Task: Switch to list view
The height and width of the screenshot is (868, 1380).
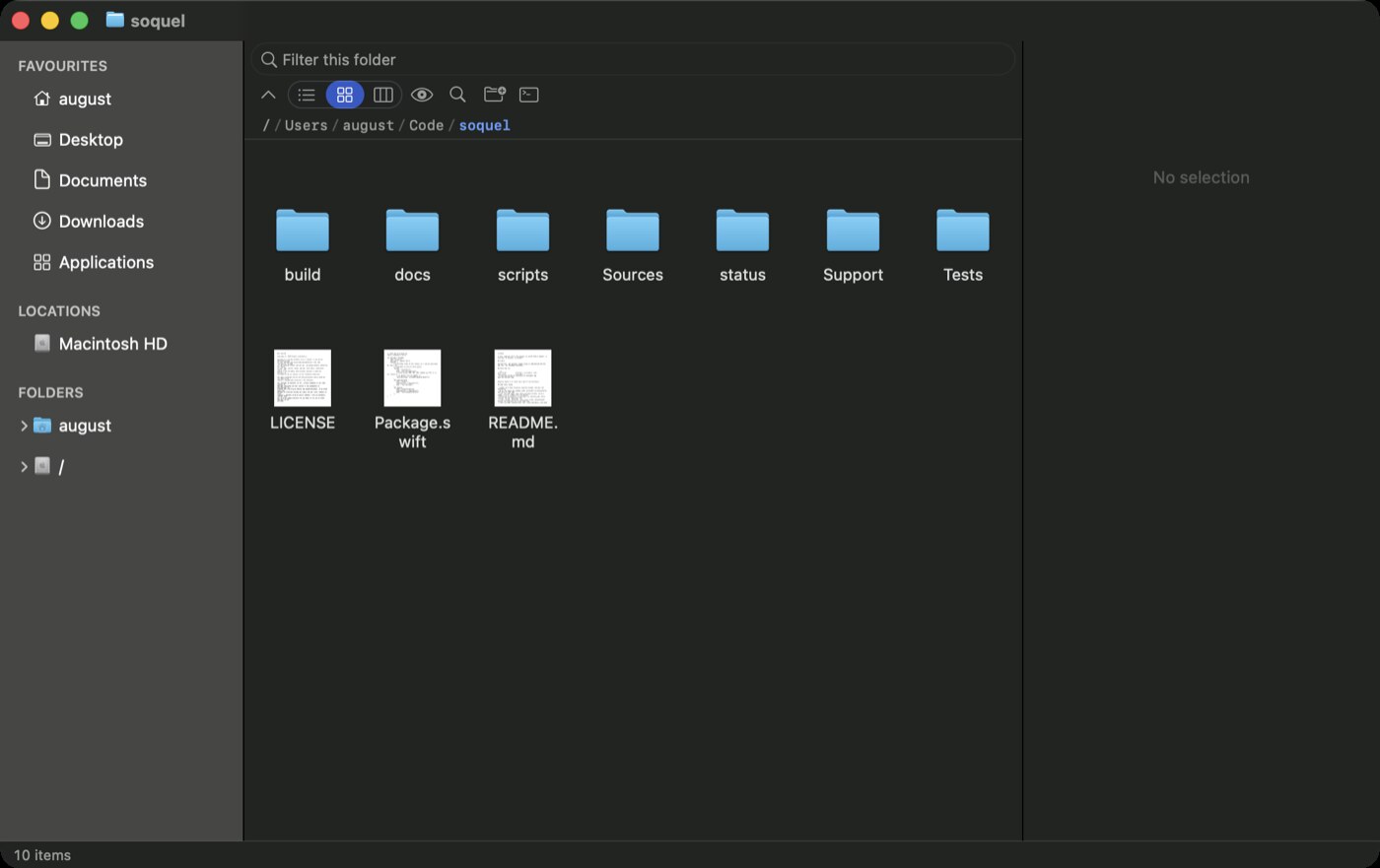Action: click(307, 95)
